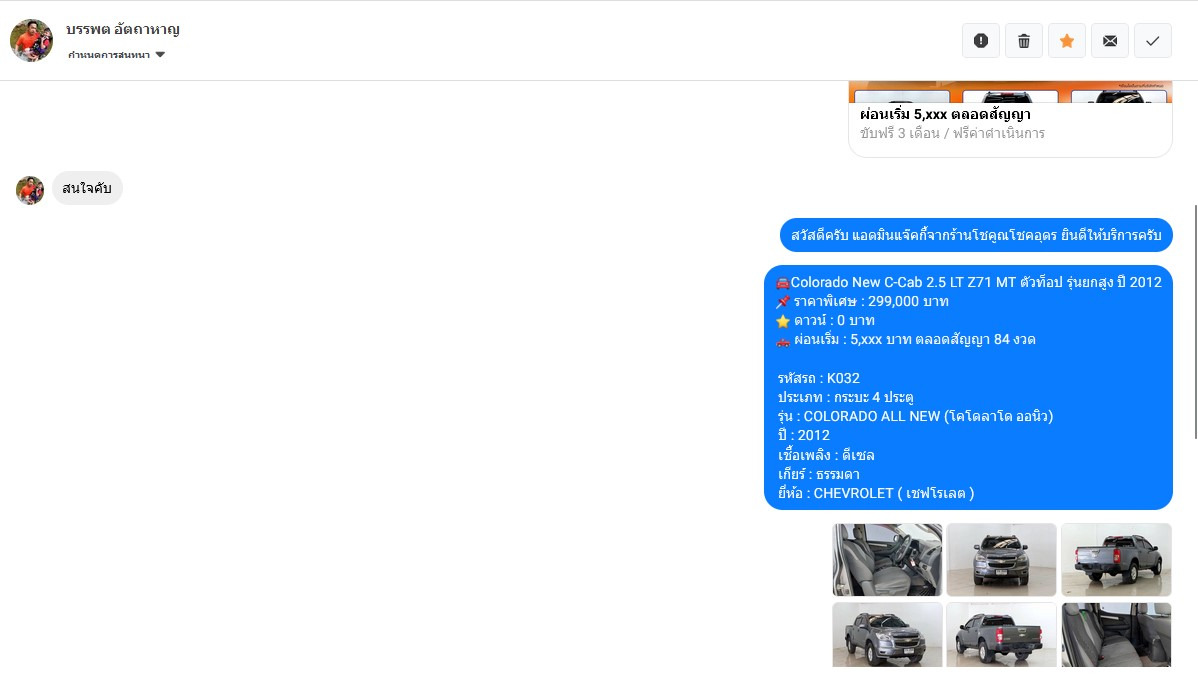Click the chat vertical scrollbar thumb
Screen dimensions: 1198x676
click(x=1196, y=322)
